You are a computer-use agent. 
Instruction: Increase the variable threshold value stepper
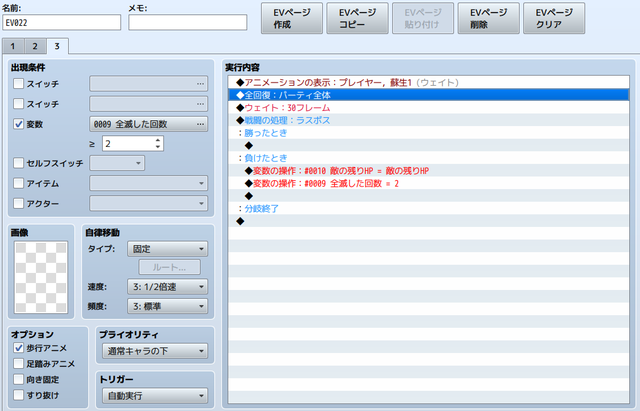[x=158, y=140]
